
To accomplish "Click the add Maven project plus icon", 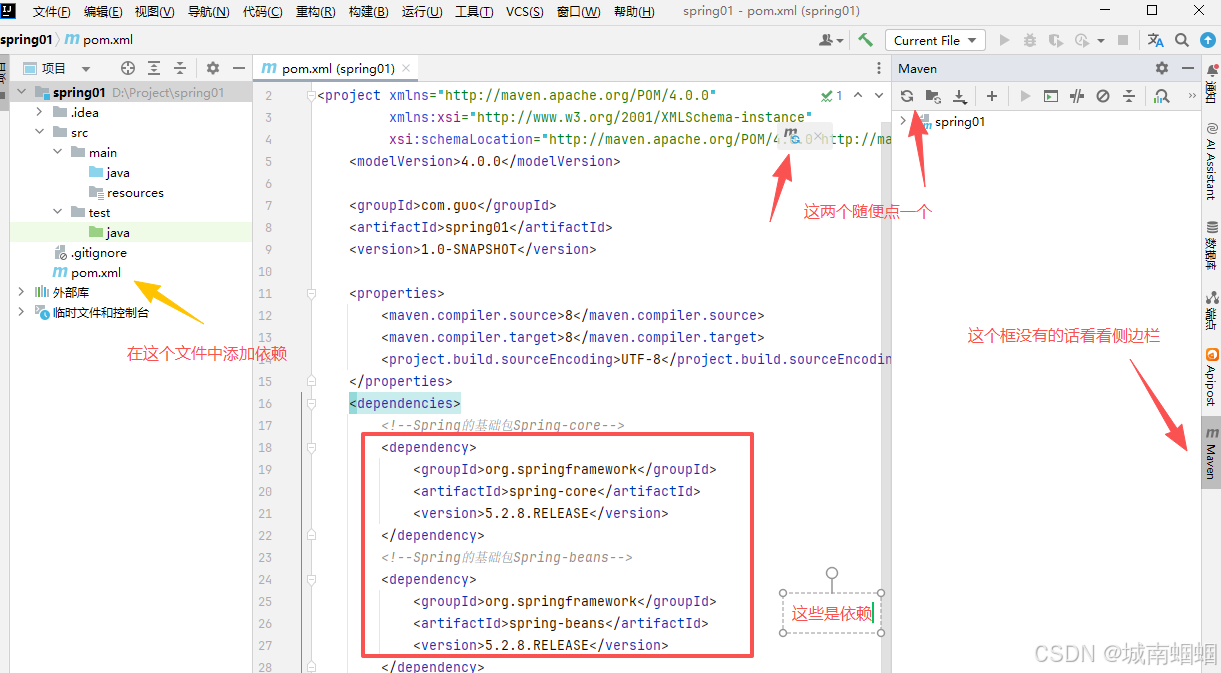I will coord(992,96).
